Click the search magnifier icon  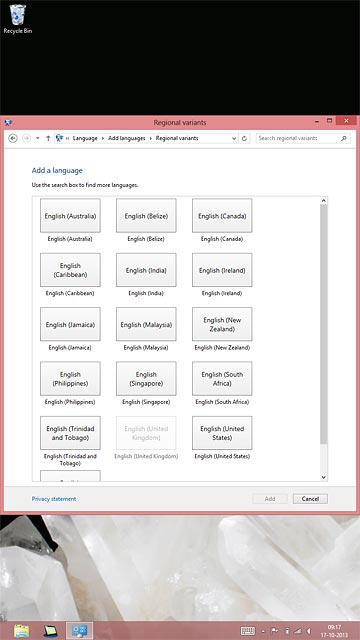344,138
